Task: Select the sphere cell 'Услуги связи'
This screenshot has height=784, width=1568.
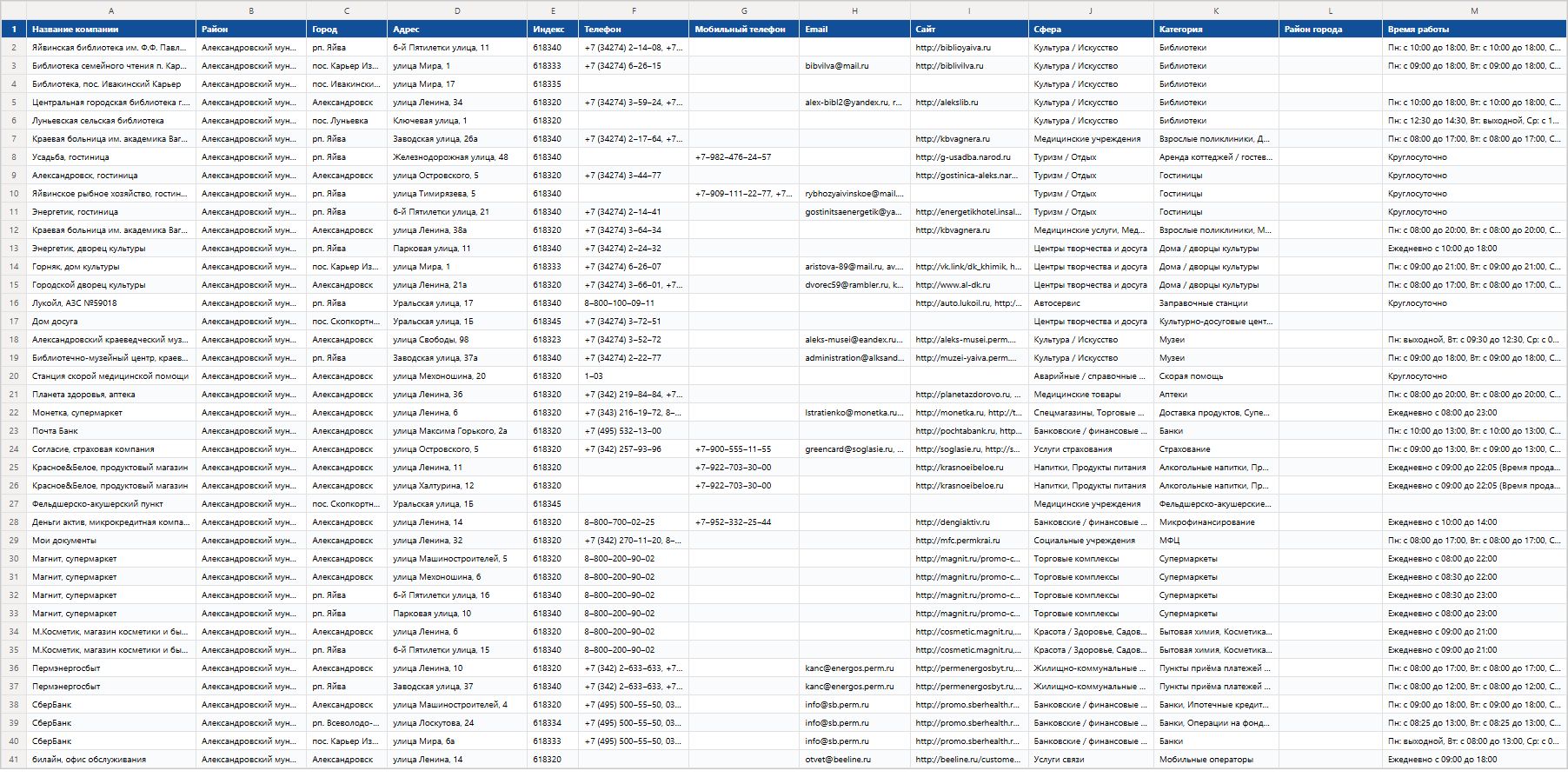Action: pos(1091,760)
